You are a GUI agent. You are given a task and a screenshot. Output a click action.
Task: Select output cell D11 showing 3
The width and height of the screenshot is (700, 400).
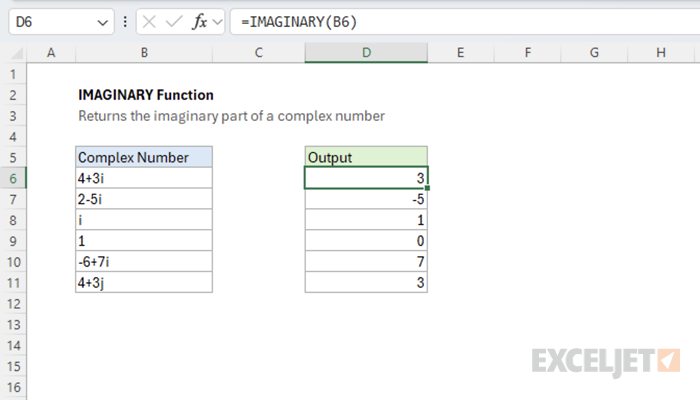[x=366, y=283]
